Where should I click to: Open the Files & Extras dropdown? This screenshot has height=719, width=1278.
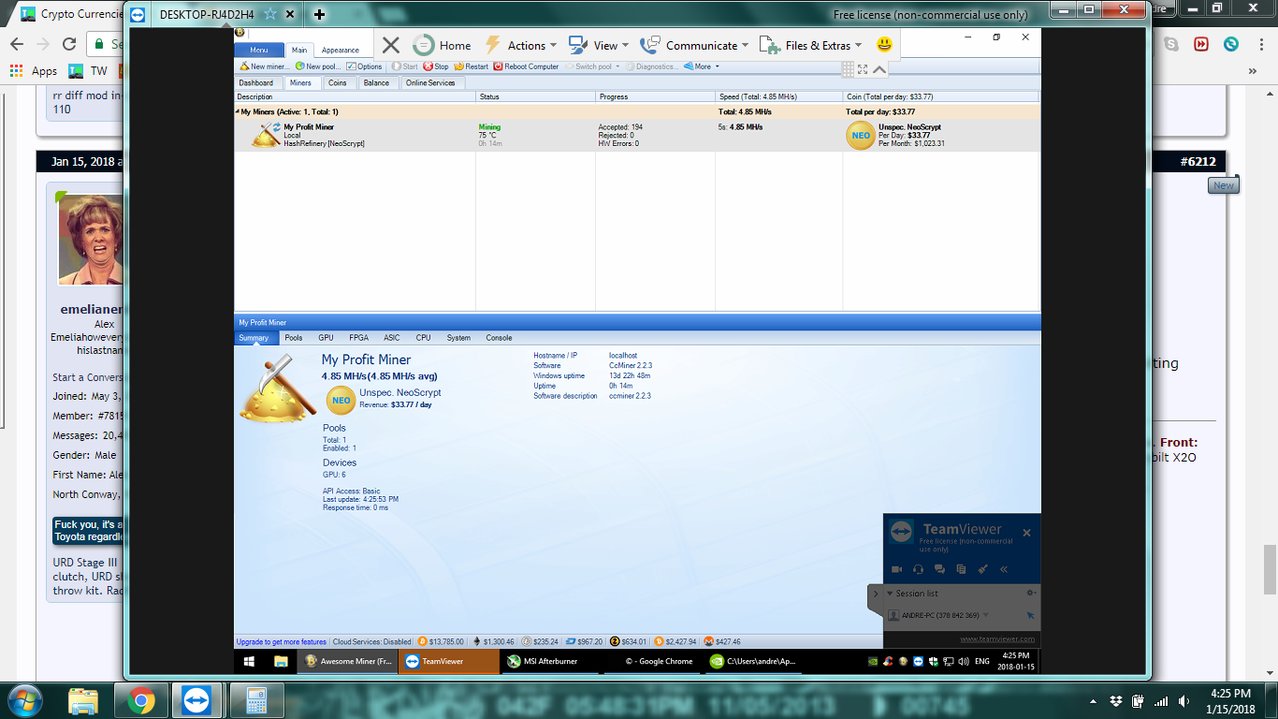pyautogui.click(x=810, y=45)
